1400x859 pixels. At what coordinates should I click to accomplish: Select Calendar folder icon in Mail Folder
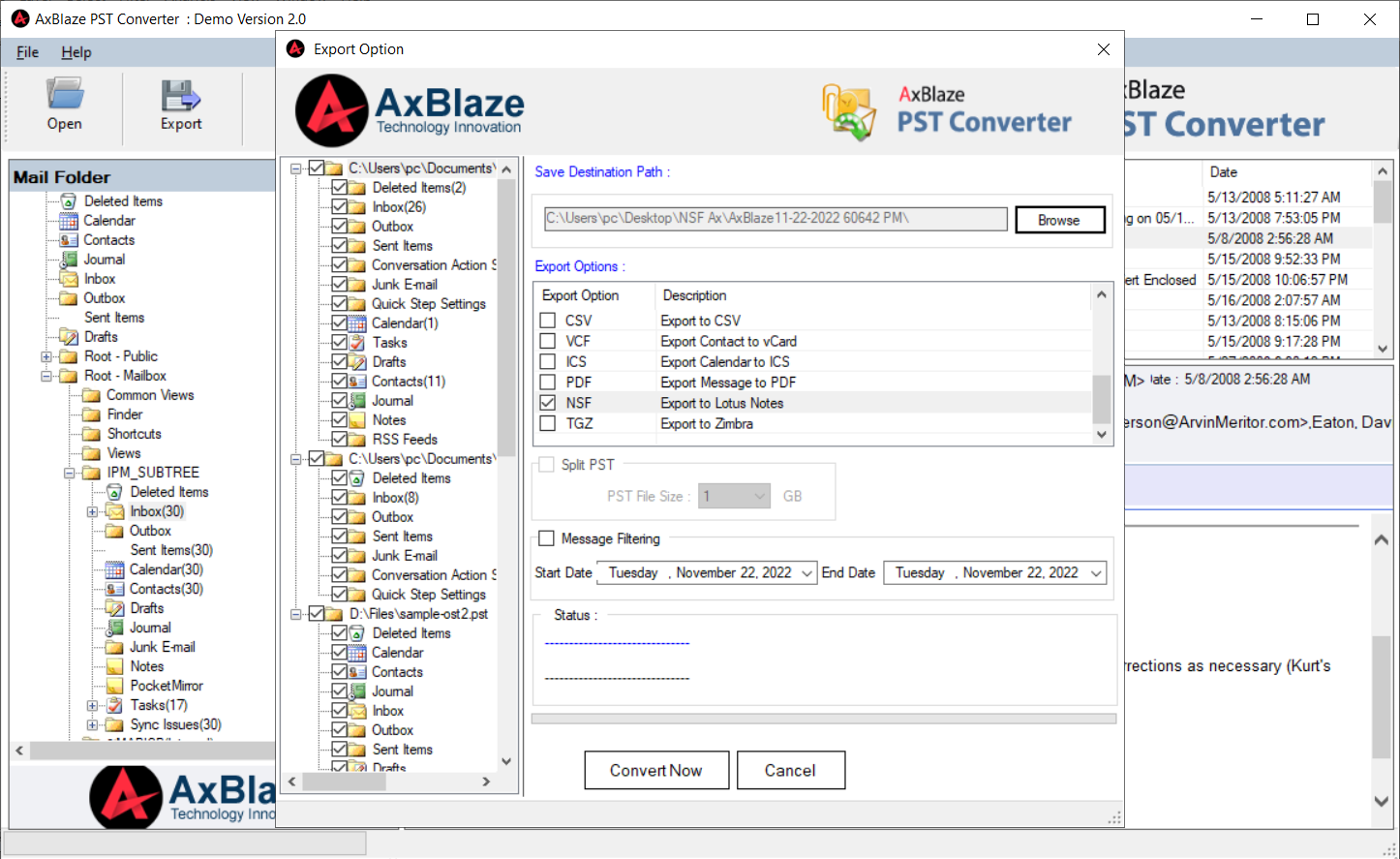69,221
